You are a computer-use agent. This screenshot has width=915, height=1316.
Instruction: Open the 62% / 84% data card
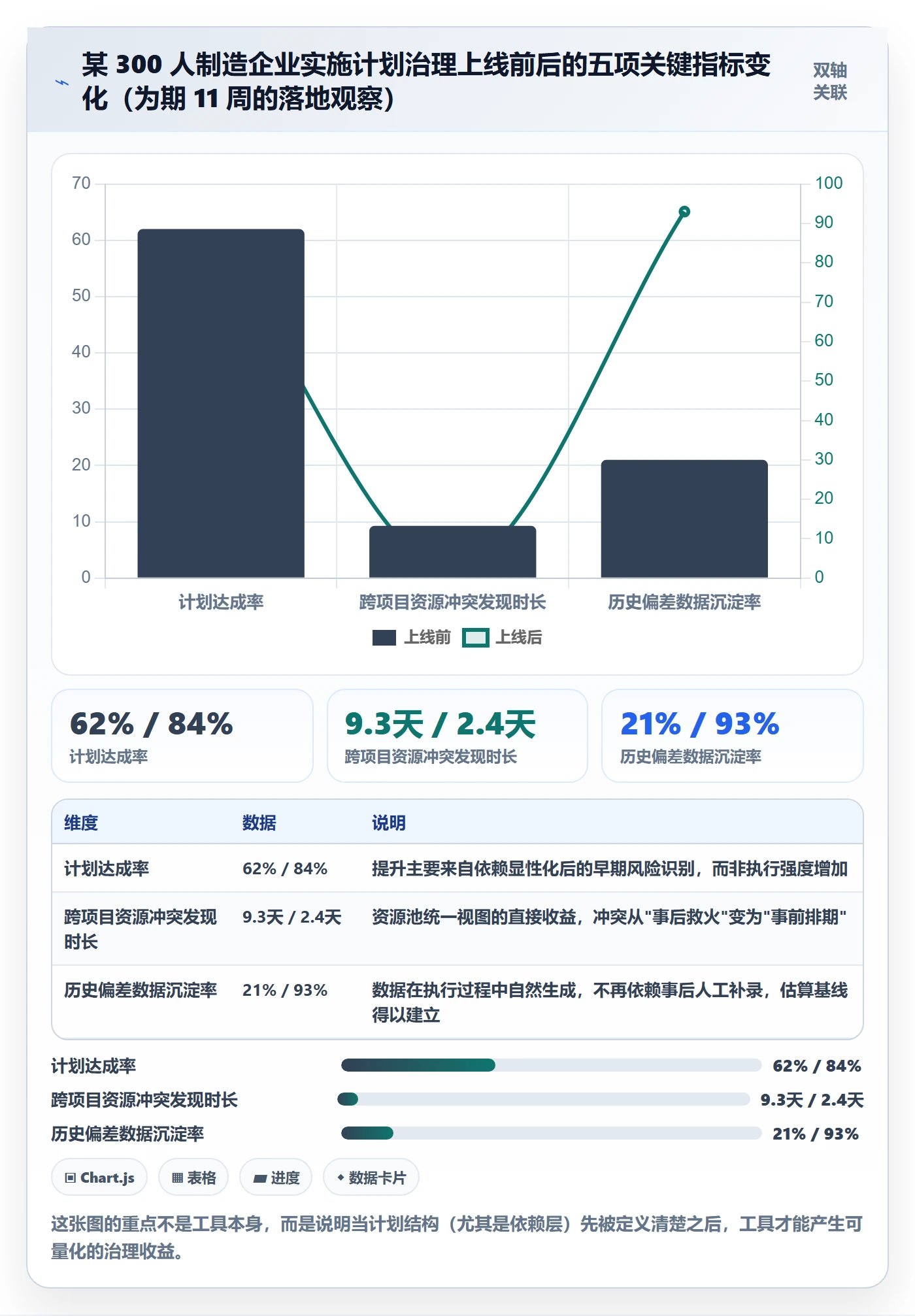click(x=182, y=736)
